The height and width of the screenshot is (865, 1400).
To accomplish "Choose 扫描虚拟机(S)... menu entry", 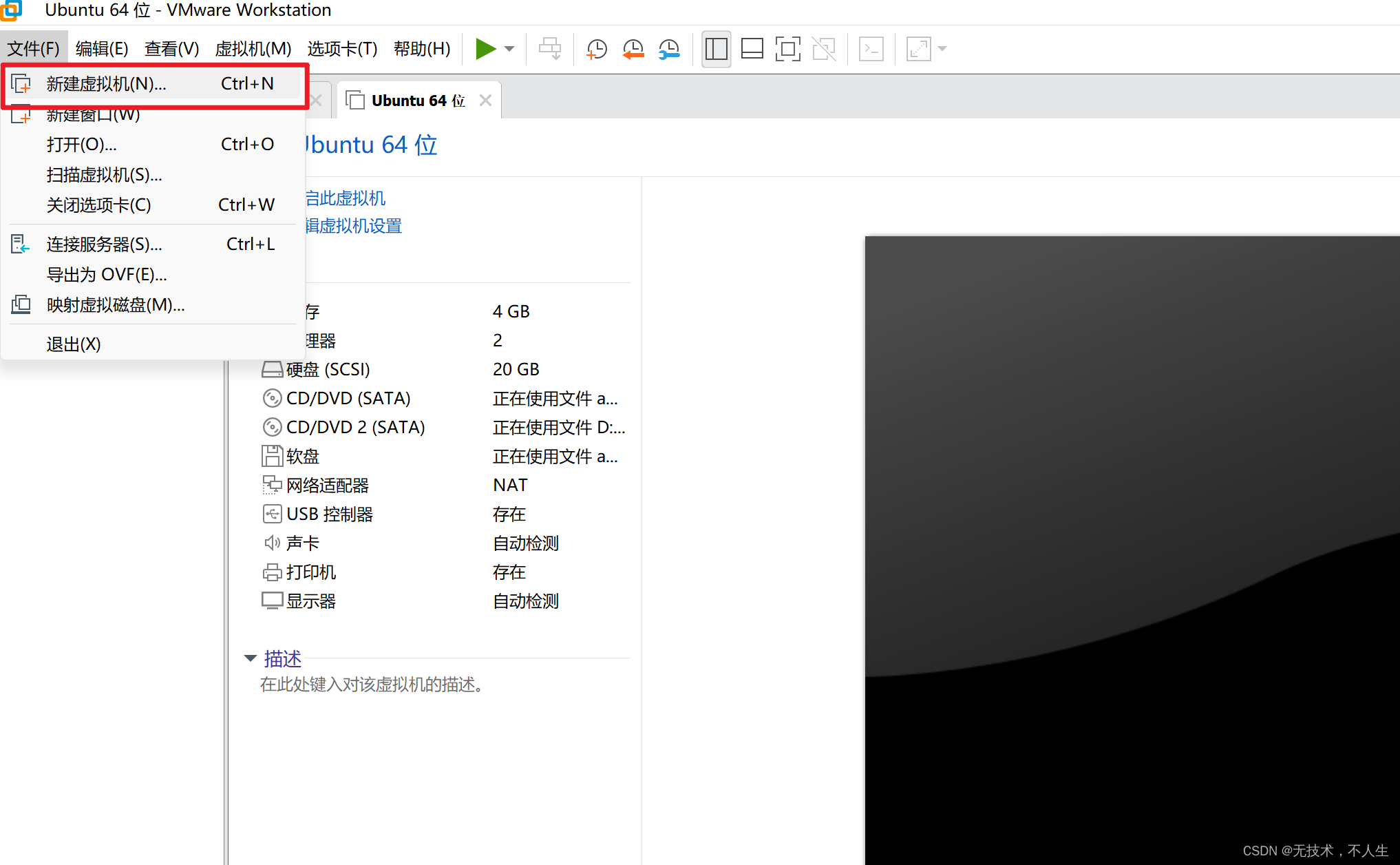I will (154, 175).
